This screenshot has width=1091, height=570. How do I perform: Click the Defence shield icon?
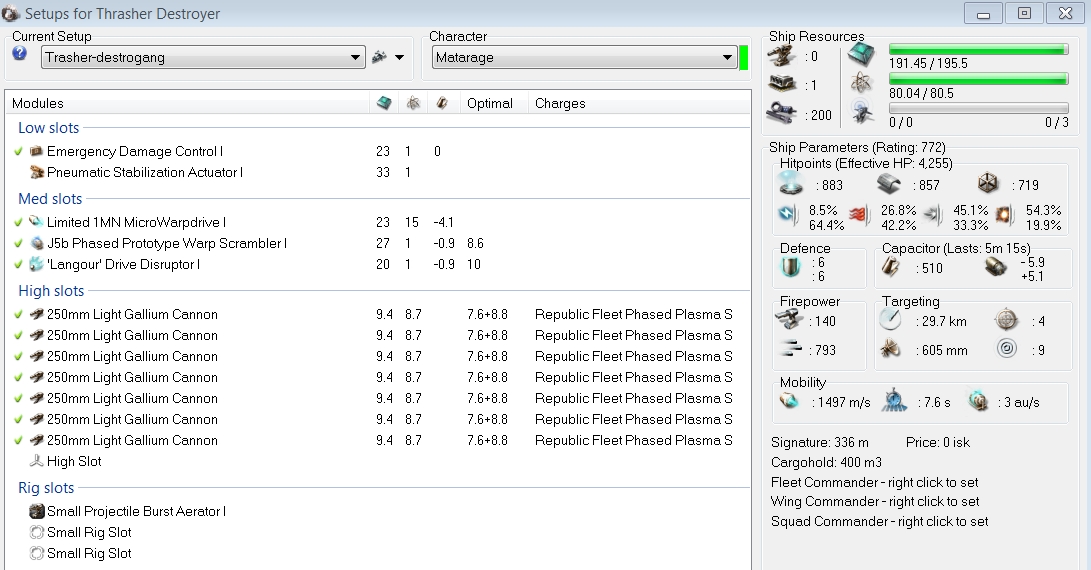tap(790, 267)
